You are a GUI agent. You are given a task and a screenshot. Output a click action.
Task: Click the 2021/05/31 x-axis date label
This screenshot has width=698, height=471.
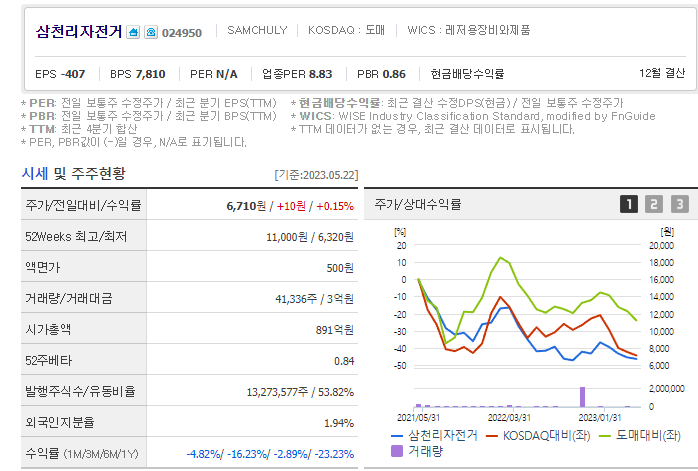[x=418, y=418]
